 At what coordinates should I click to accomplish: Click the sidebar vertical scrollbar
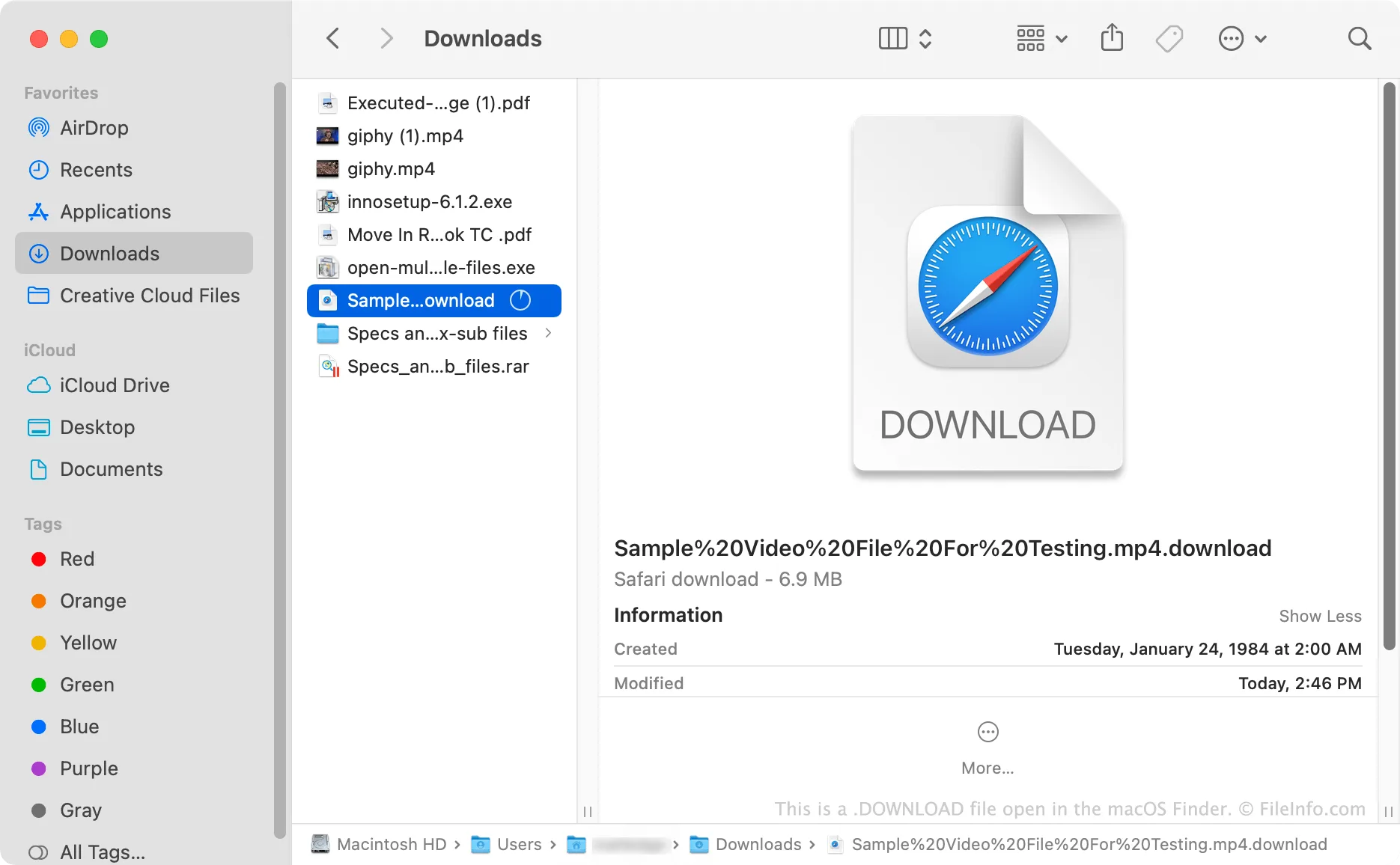pyautogui.click(x=280, y=459)
